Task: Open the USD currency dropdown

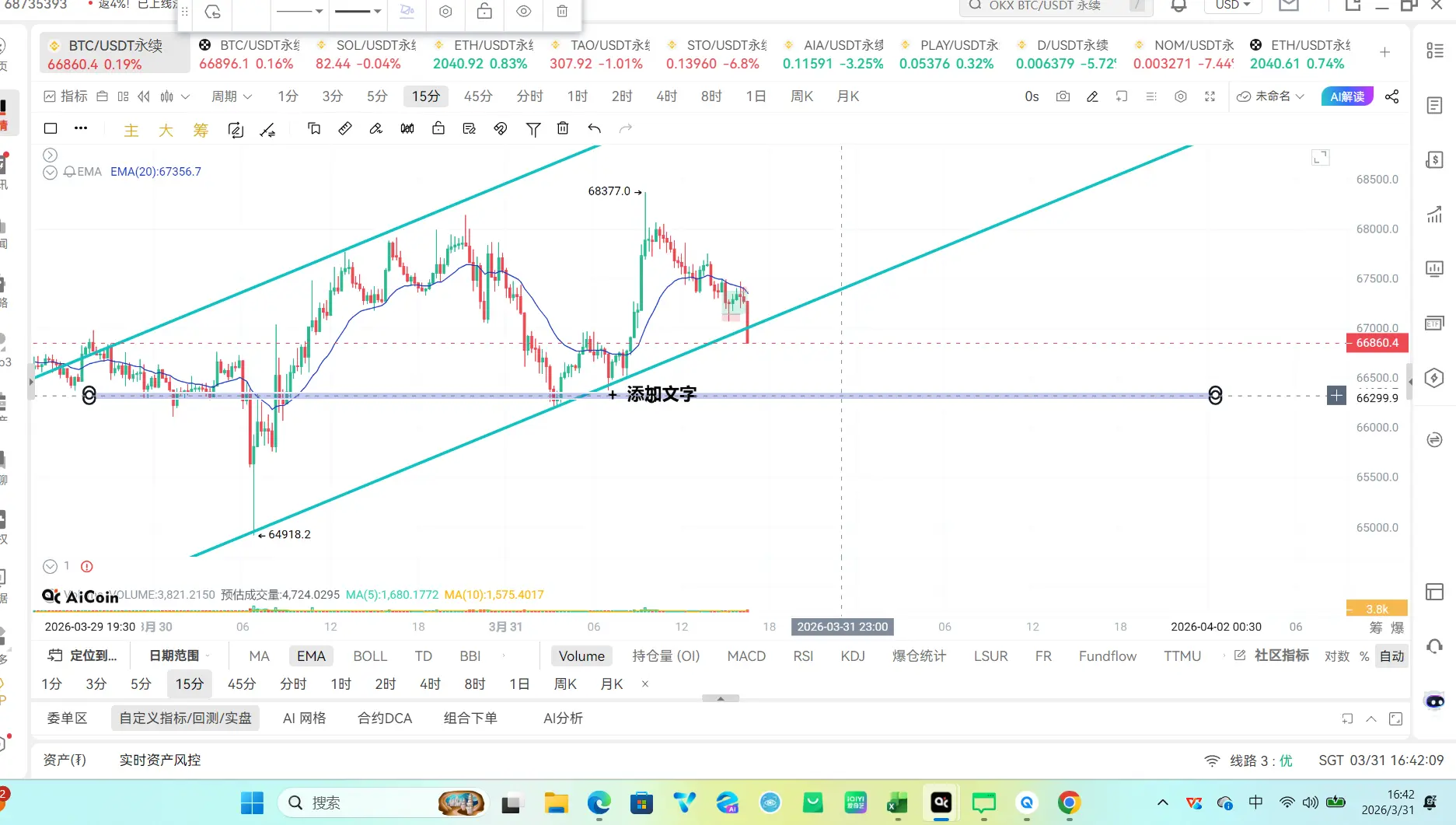Action: 1233,5
